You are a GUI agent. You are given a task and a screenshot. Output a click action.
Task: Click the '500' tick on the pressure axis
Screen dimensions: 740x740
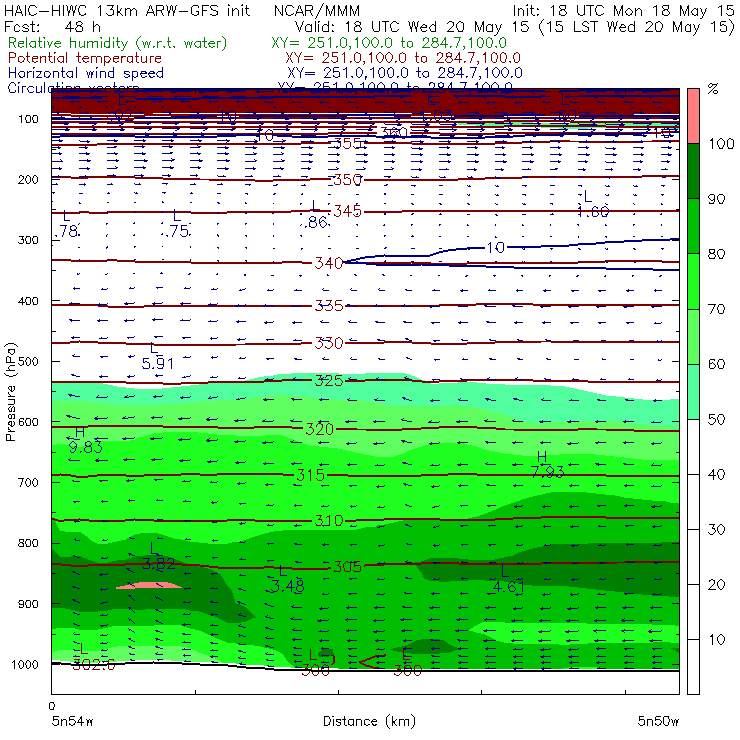pyautogui.click(x=28, y=361)
